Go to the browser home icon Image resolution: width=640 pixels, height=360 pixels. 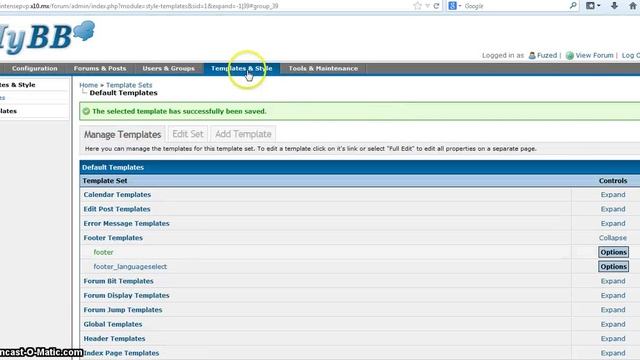[633, 6]
